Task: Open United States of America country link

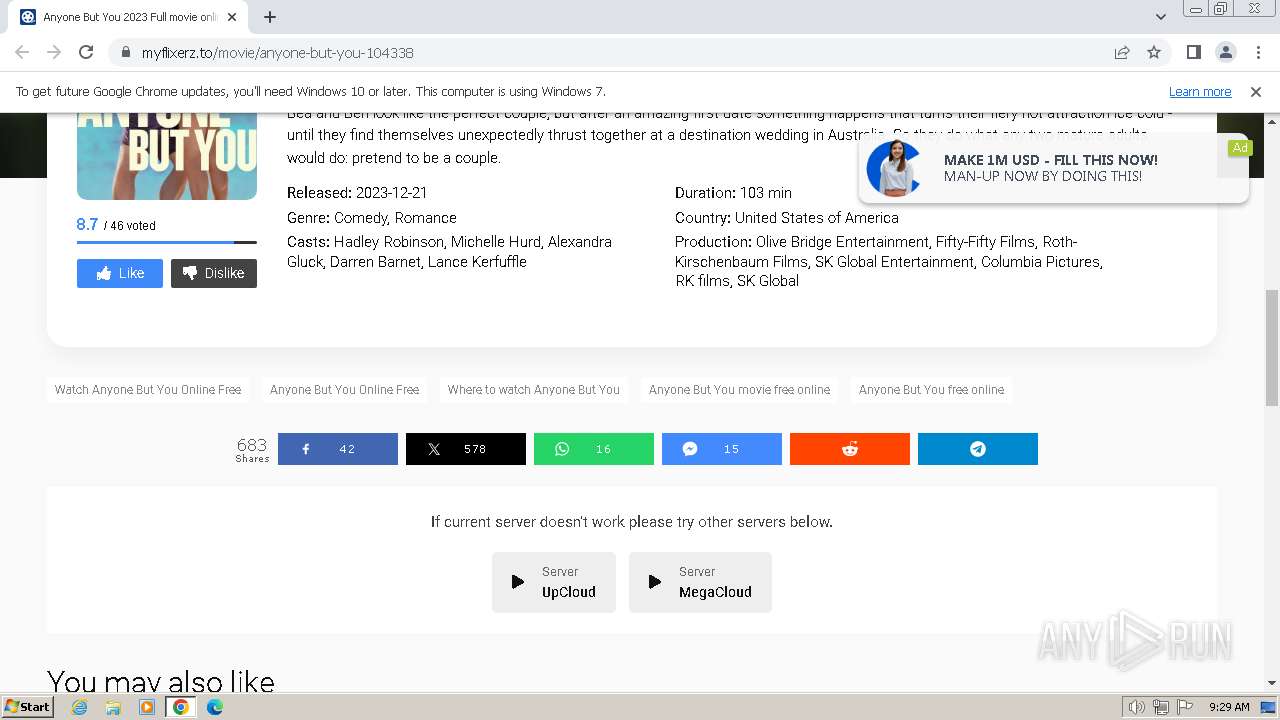Action: [817, 218]
